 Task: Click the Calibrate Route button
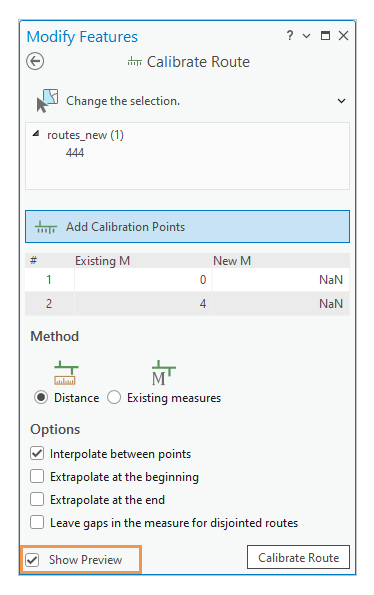click(298, 557)
